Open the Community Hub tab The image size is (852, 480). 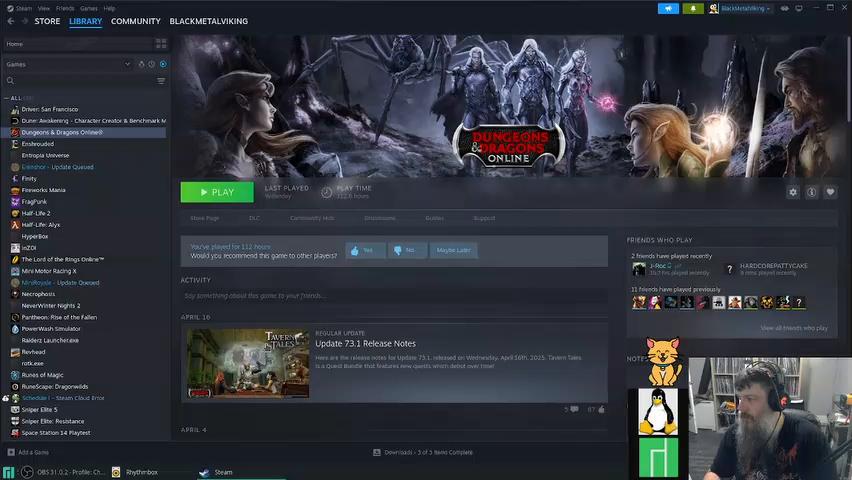click(312, 218)
